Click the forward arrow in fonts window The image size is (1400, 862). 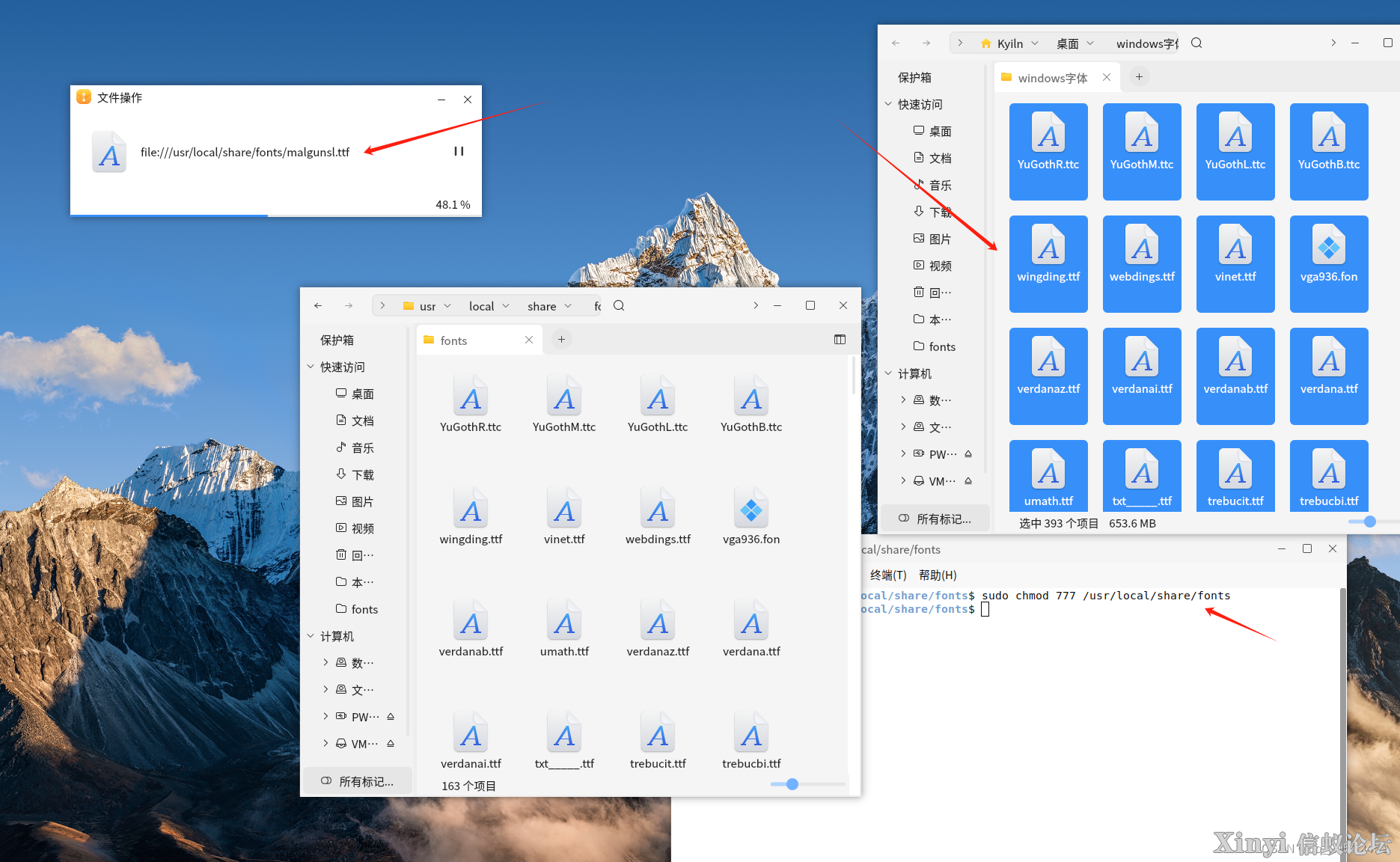[x=349, y=305]
